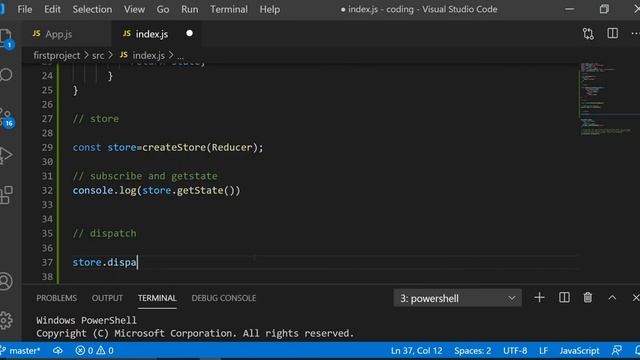Switch to the PROBLEMS panel tab

pyautogui.click(x=56, y=298)
